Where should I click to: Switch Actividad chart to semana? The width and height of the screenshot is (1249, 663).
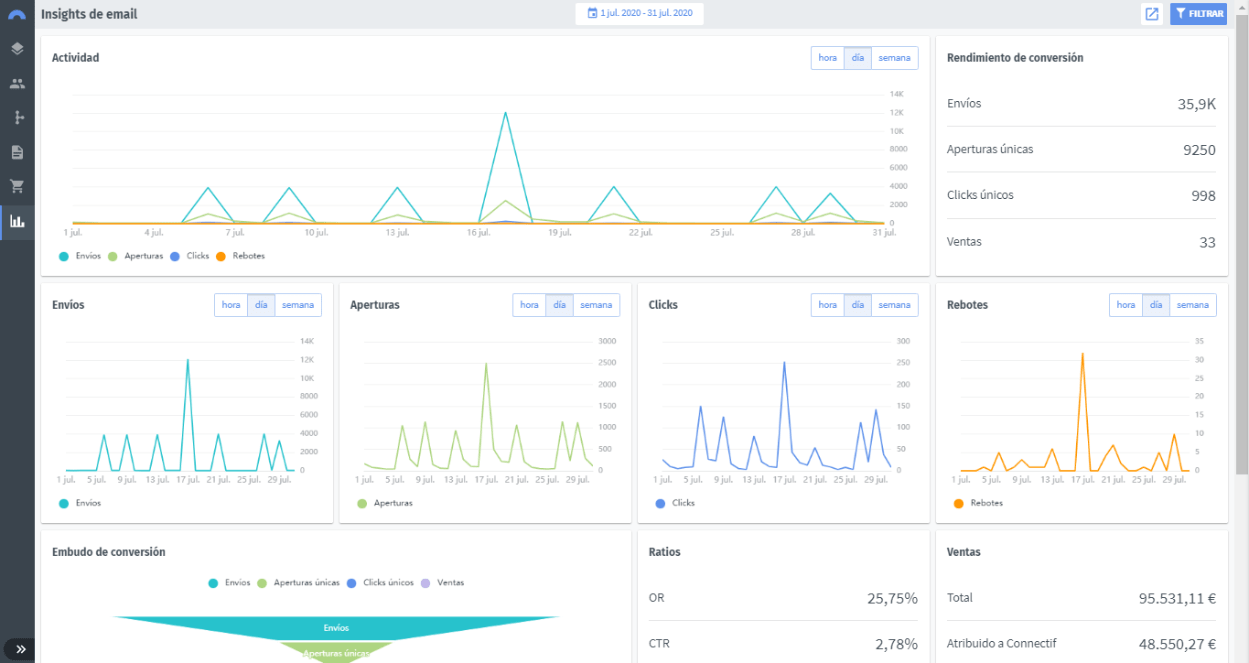(895, 58)
